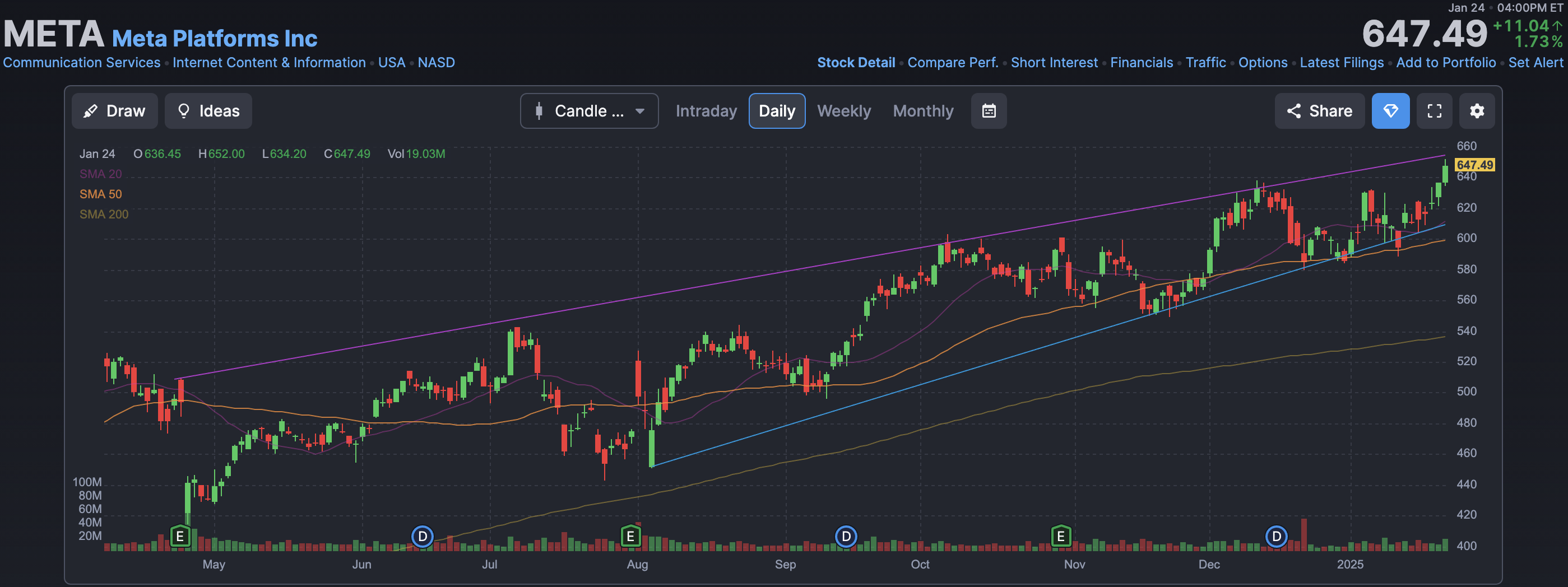Open chart settings gear
1568x587 pixels.
[x=1477, y=111]
